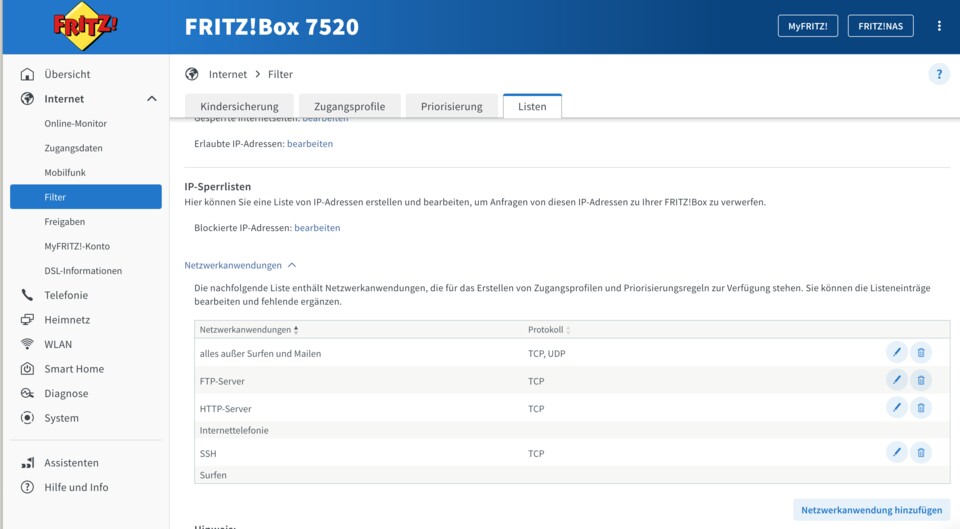Select Online-Monitor in the sidebar
The height and width of the screenshot is (529, 960).
[x=75, y=124]
